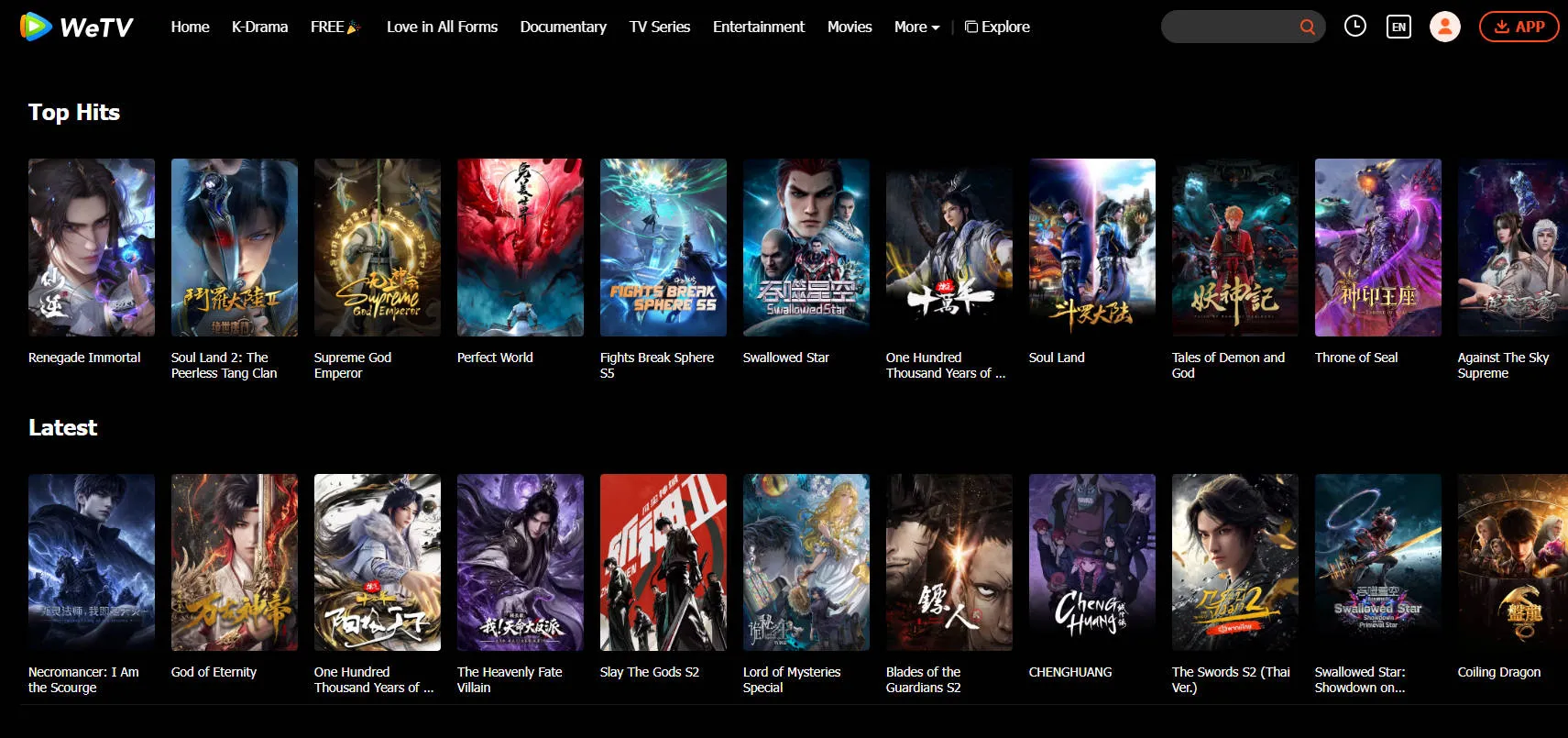Open the TV Series section
The width and height of the screenshot is (1568, 738).
pyautogui.click(x=660, y=27)
